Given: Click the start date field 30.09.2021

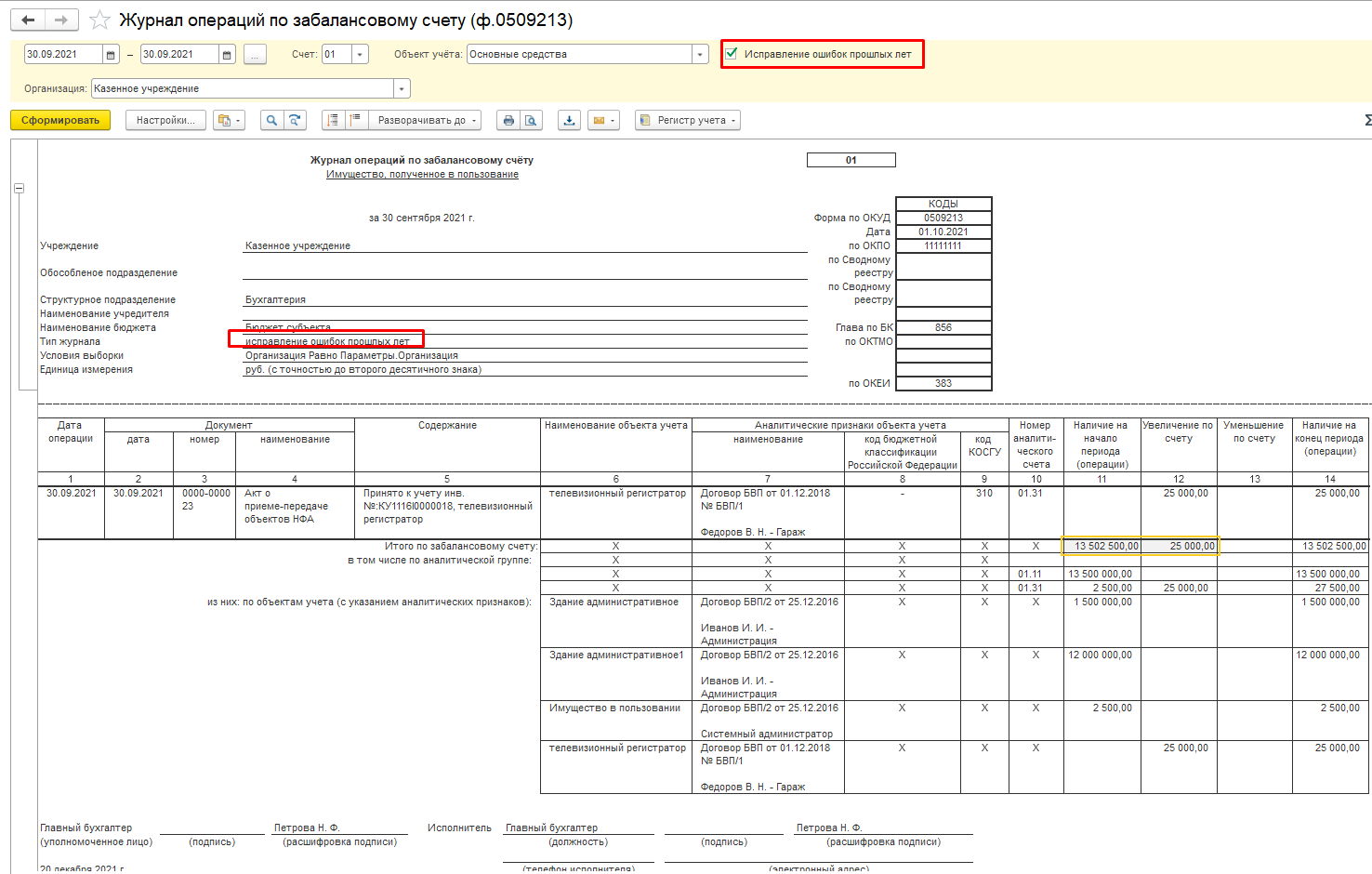Looking at the screenshot, I should pyautogui.click(x=63, y=55).
